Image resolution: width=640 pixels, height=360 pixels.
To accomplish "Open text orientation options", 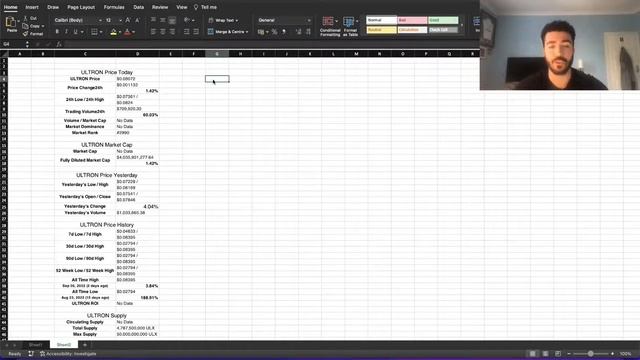I will coord(188,20).
